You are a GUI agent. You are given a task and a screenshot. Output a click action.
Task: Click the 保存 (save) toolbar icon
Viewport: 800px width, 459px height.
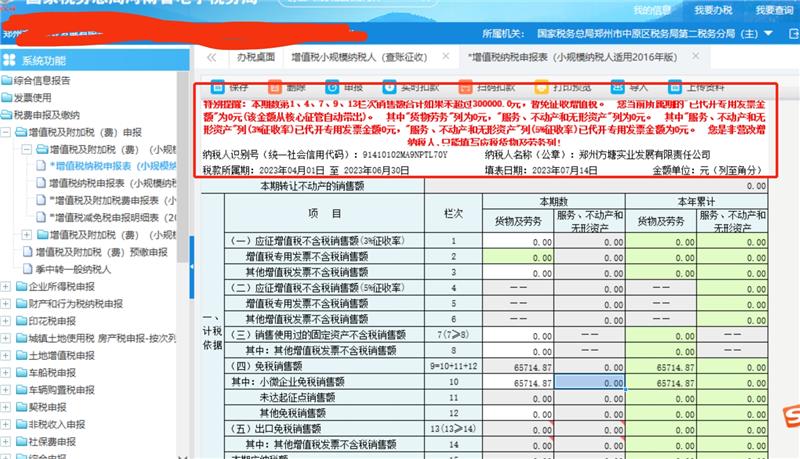[x=214, y=88]
